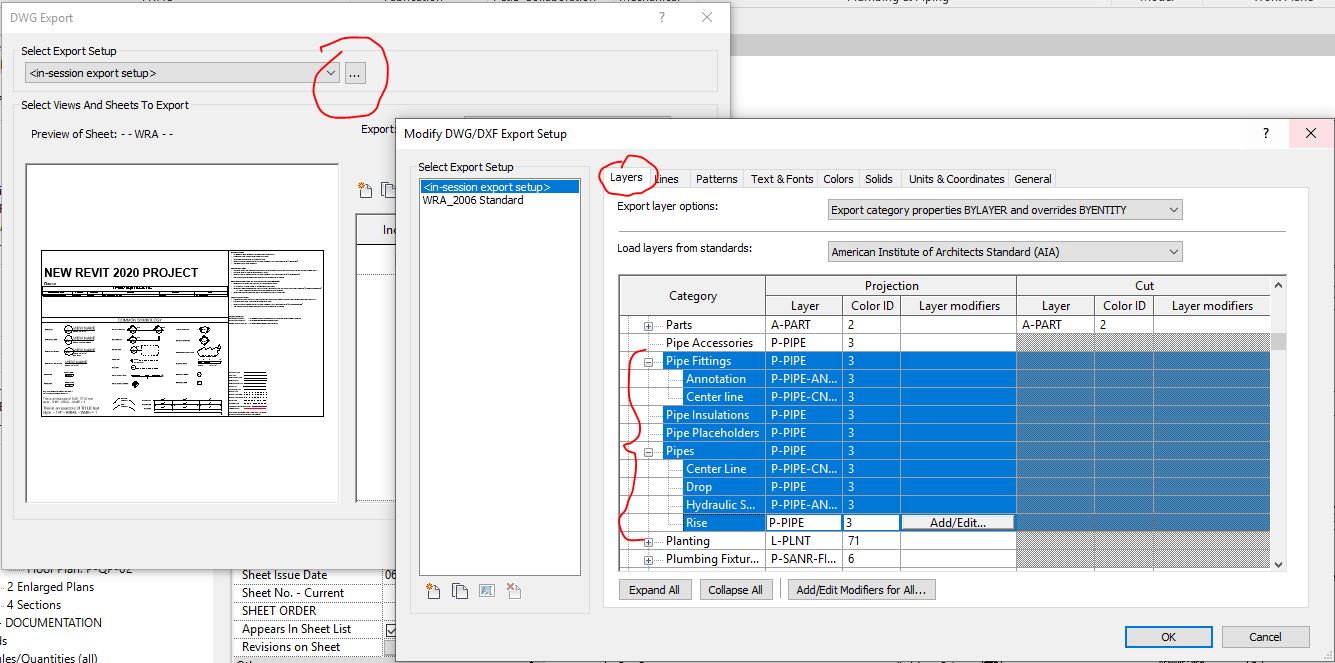Expand the Parts category row
This screenshot has width=1335, height=663.
coord(649,323)
